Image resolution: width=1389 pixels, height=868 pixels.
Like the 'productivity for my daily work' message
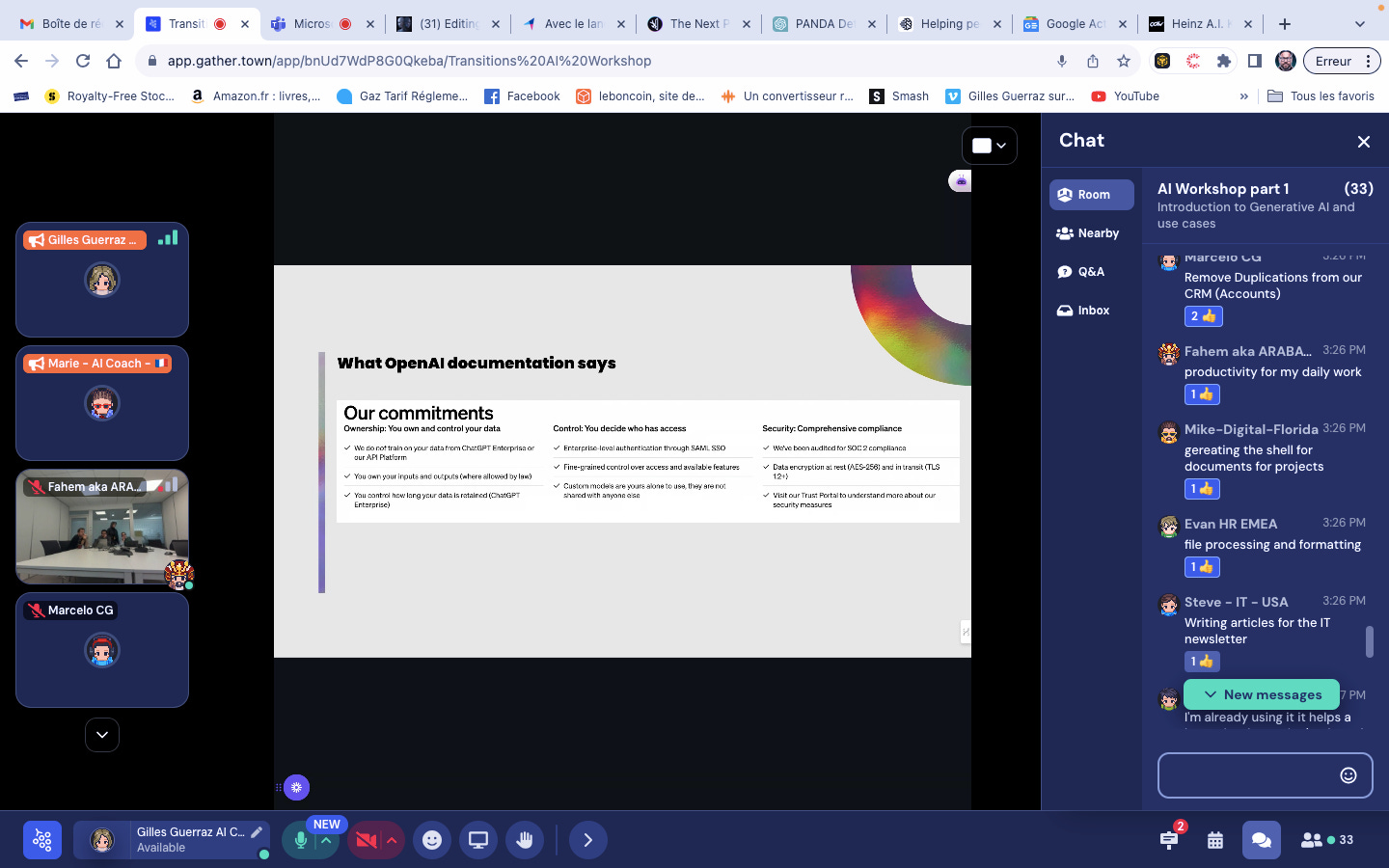(1202, 394)
